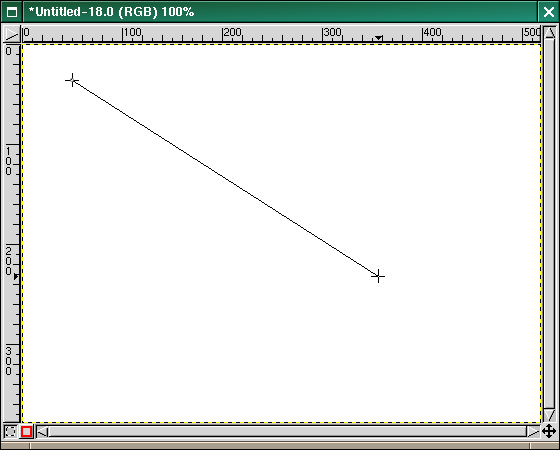
Task: Click the vertical scrollbar track
Action: coord(550,224)
